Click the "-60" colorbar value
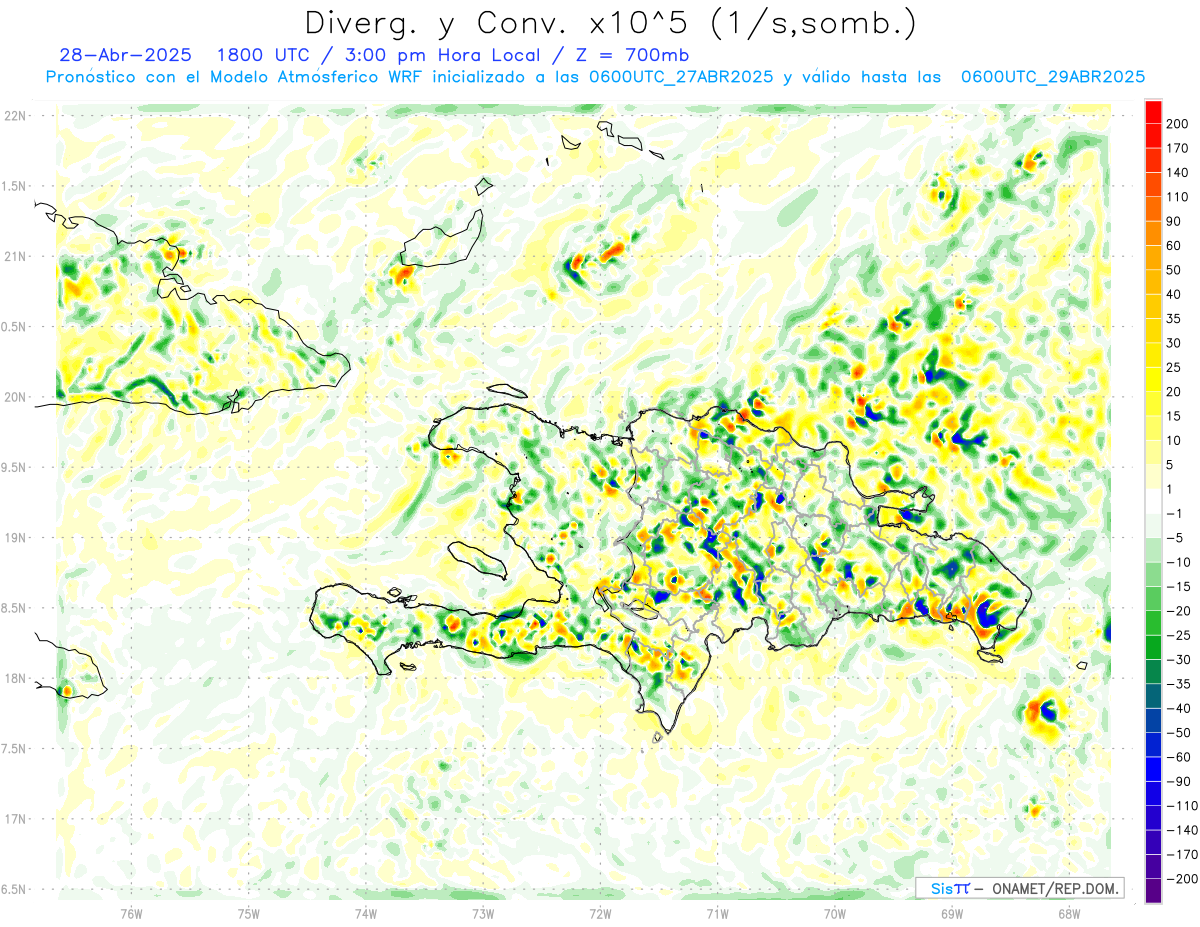 1179,757
